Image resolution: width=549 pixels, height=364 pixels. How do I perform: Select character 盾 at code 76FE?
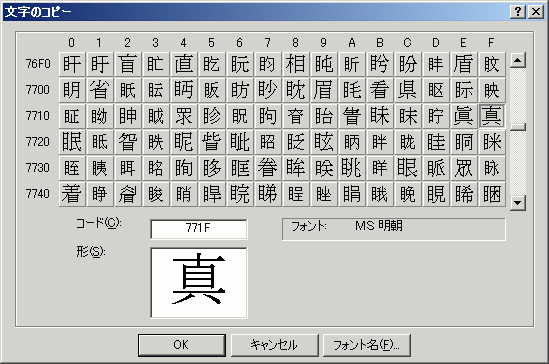tap(464, 64)
